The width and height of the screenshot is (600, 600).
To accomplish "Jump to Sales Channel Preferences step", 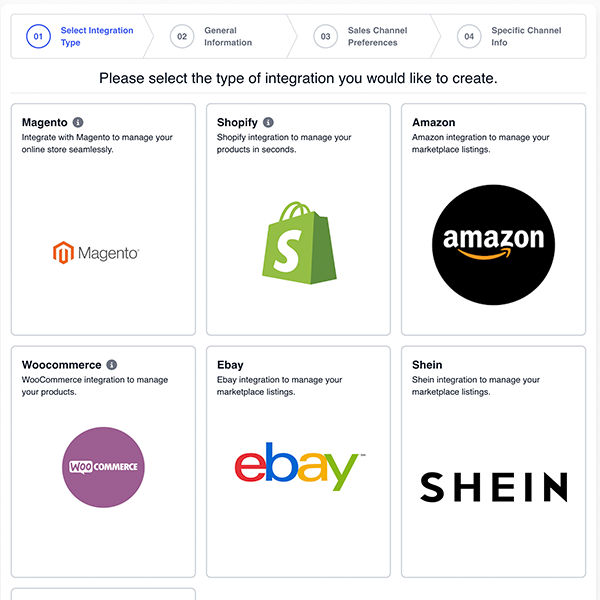I will coord(377,37).
